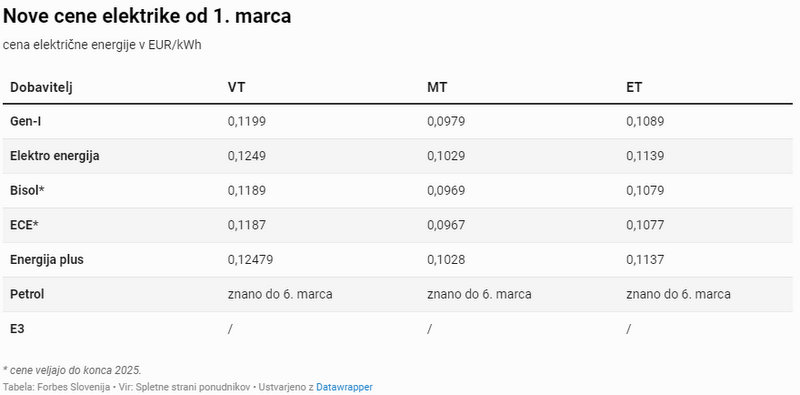This screenshot has height=395, width=800.
Task: Click Gen-I VT price 0,1199
Action: (247, 121)
